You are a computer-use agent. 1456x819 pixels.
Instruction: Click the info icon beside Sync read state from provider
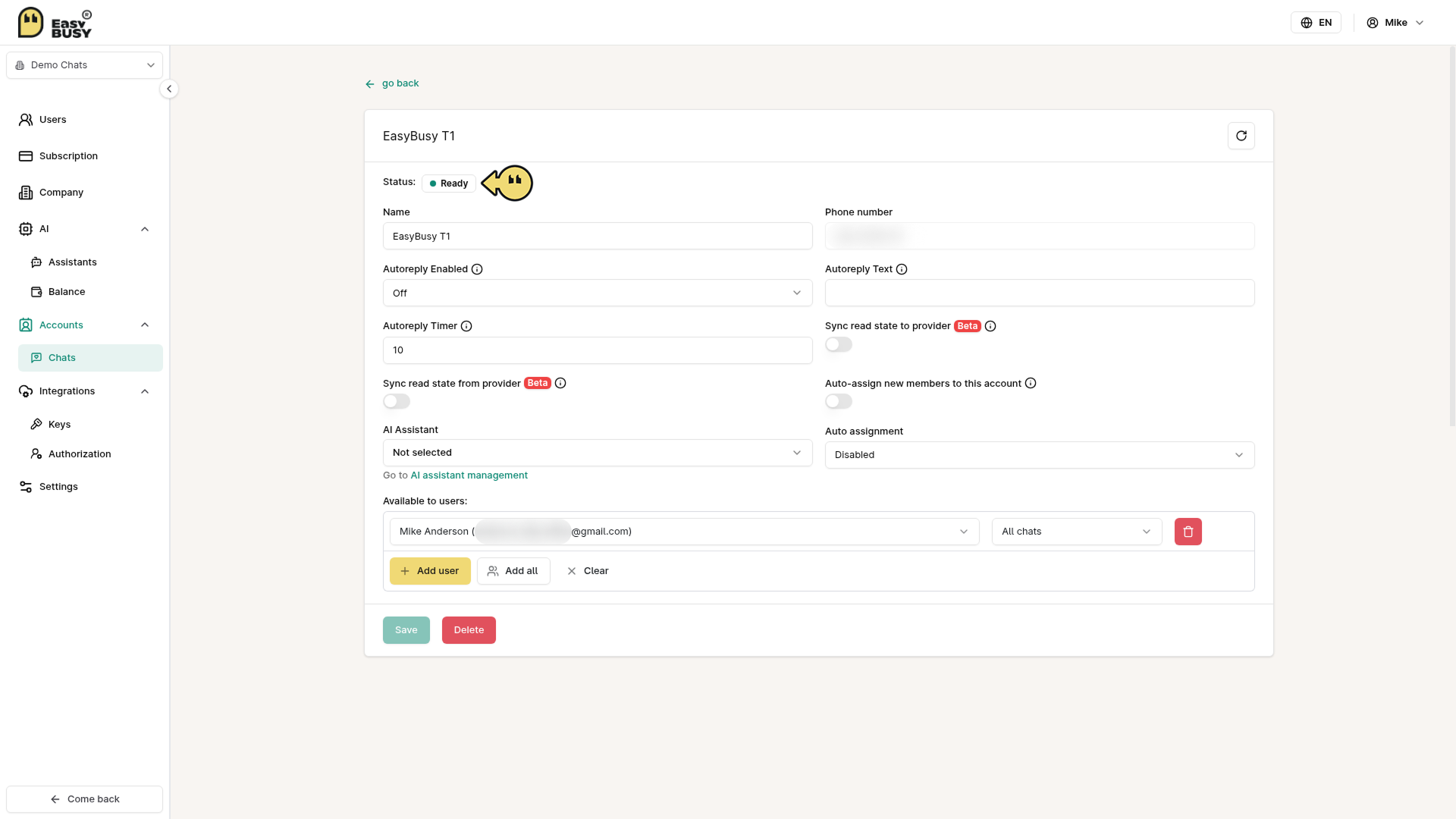[560, 383]
